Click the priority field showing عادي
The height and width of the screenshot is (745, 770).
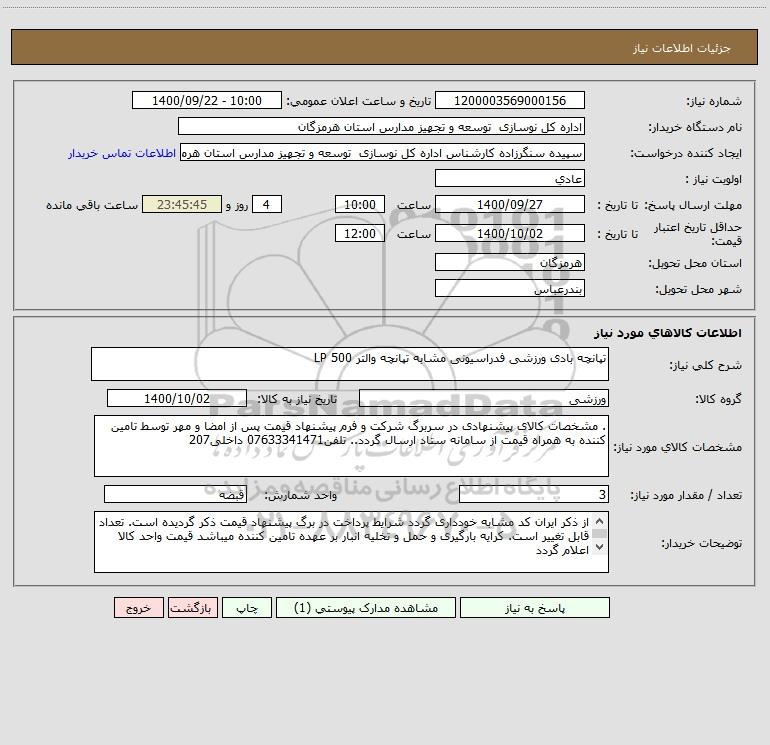[x=510, y=178]
